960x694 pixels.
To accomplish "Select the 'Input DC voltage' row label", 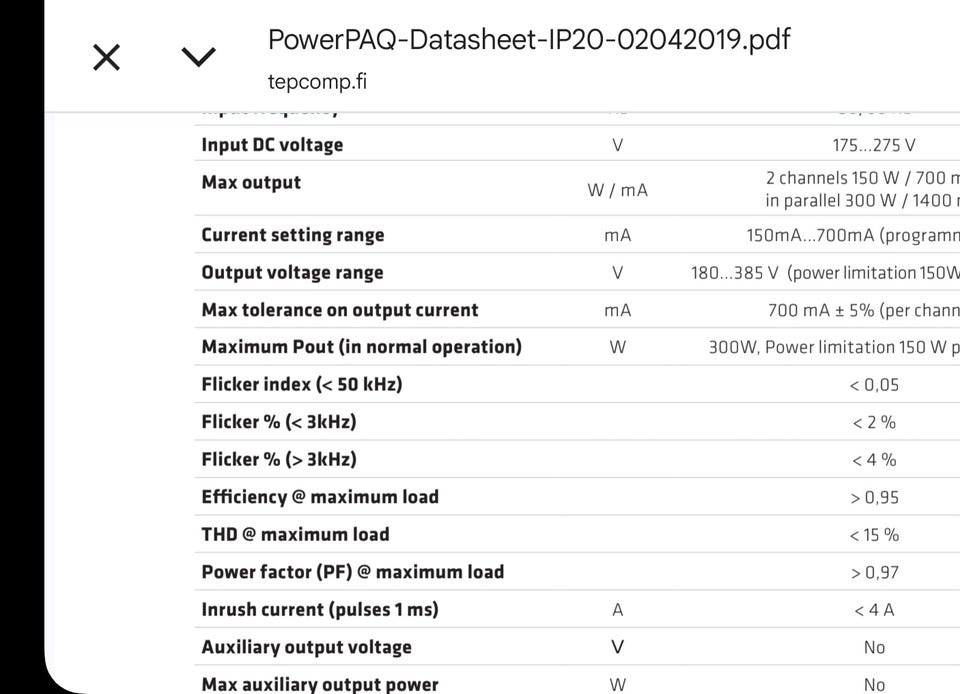I will tap(272, 145).
